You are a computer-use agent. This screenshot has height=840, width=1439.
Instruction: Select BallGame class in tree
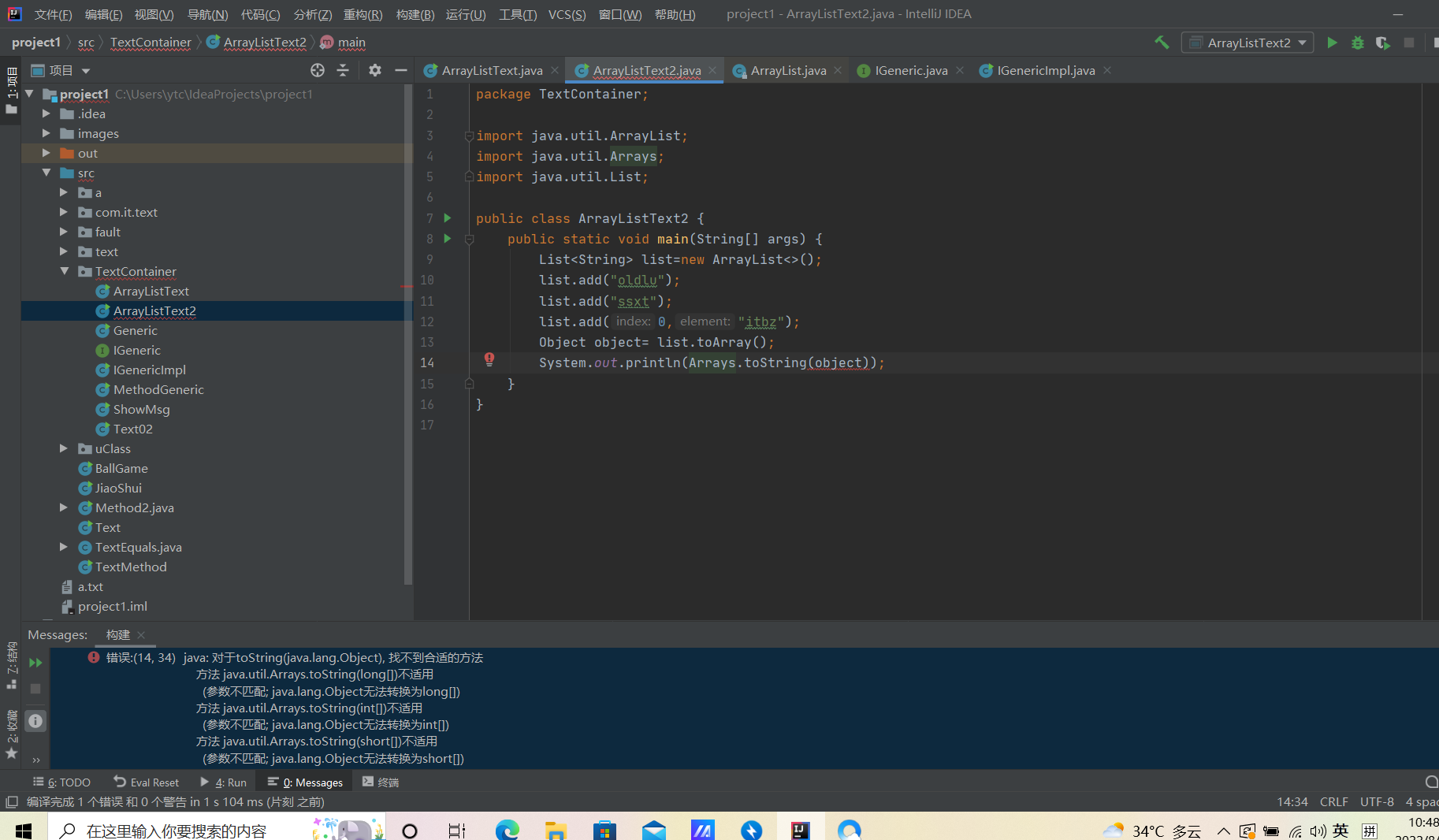tap(121, 468)
